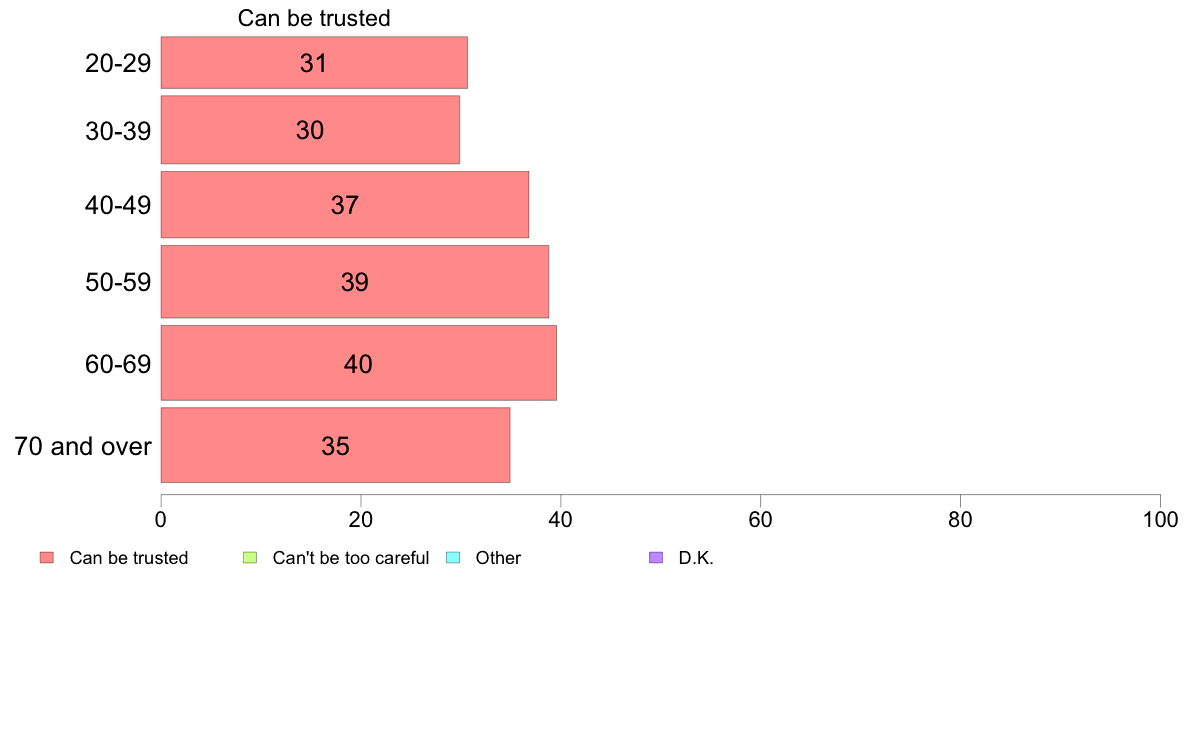Click the Can't be too careful legend text
Screen dimensions: 1188x736
click(351, 558)
